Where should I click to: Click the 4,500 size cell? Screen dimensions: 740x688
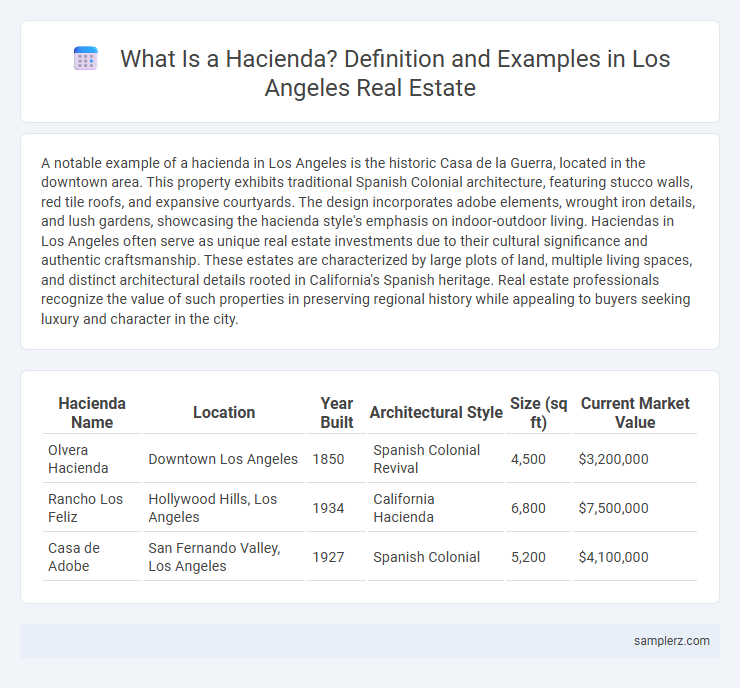coord(538,459)
